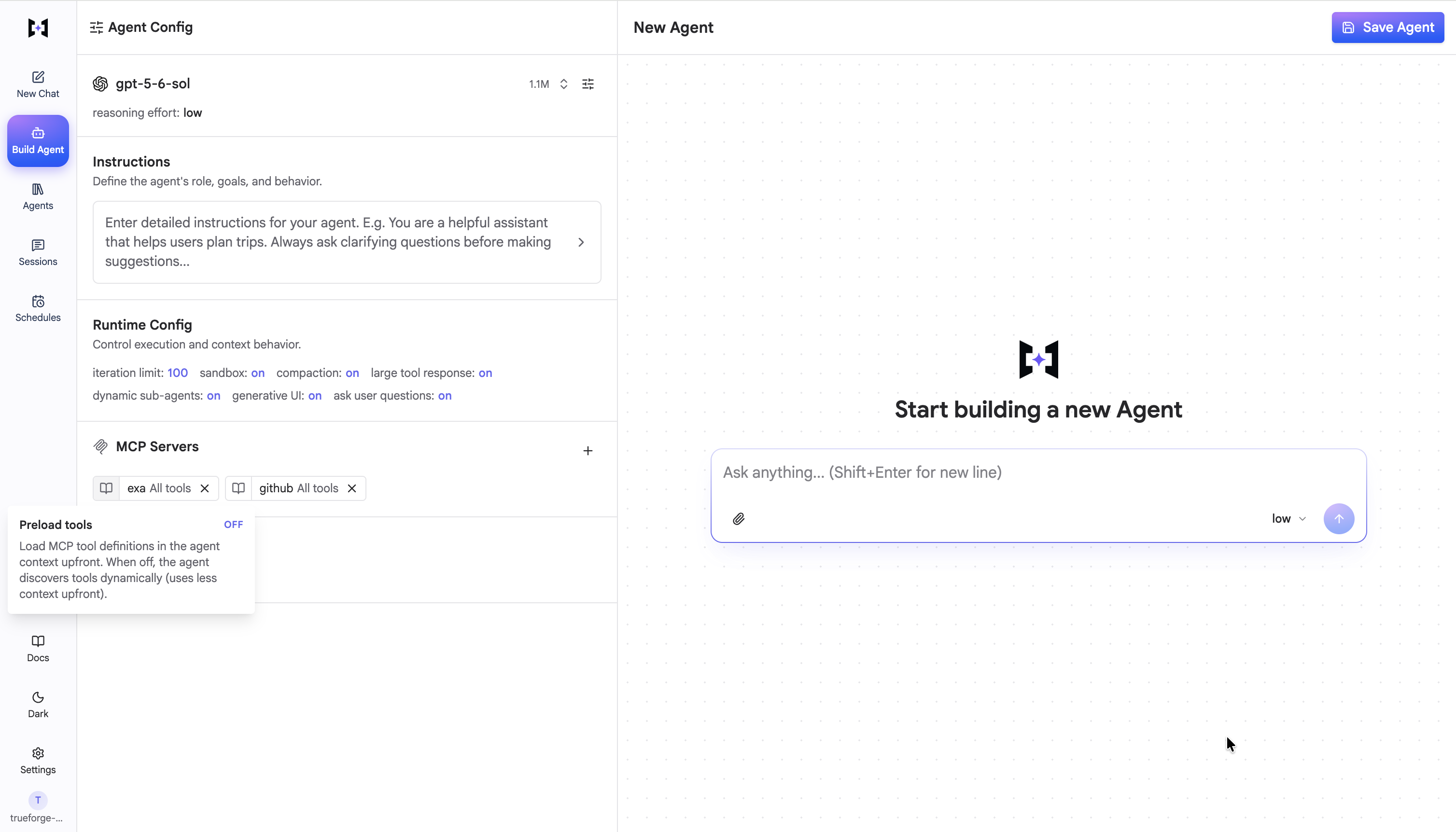Attach a file with paperclip icon
Image resolution: width=1456 pixels, height=832 pixels.
click(x=738, y=519)
